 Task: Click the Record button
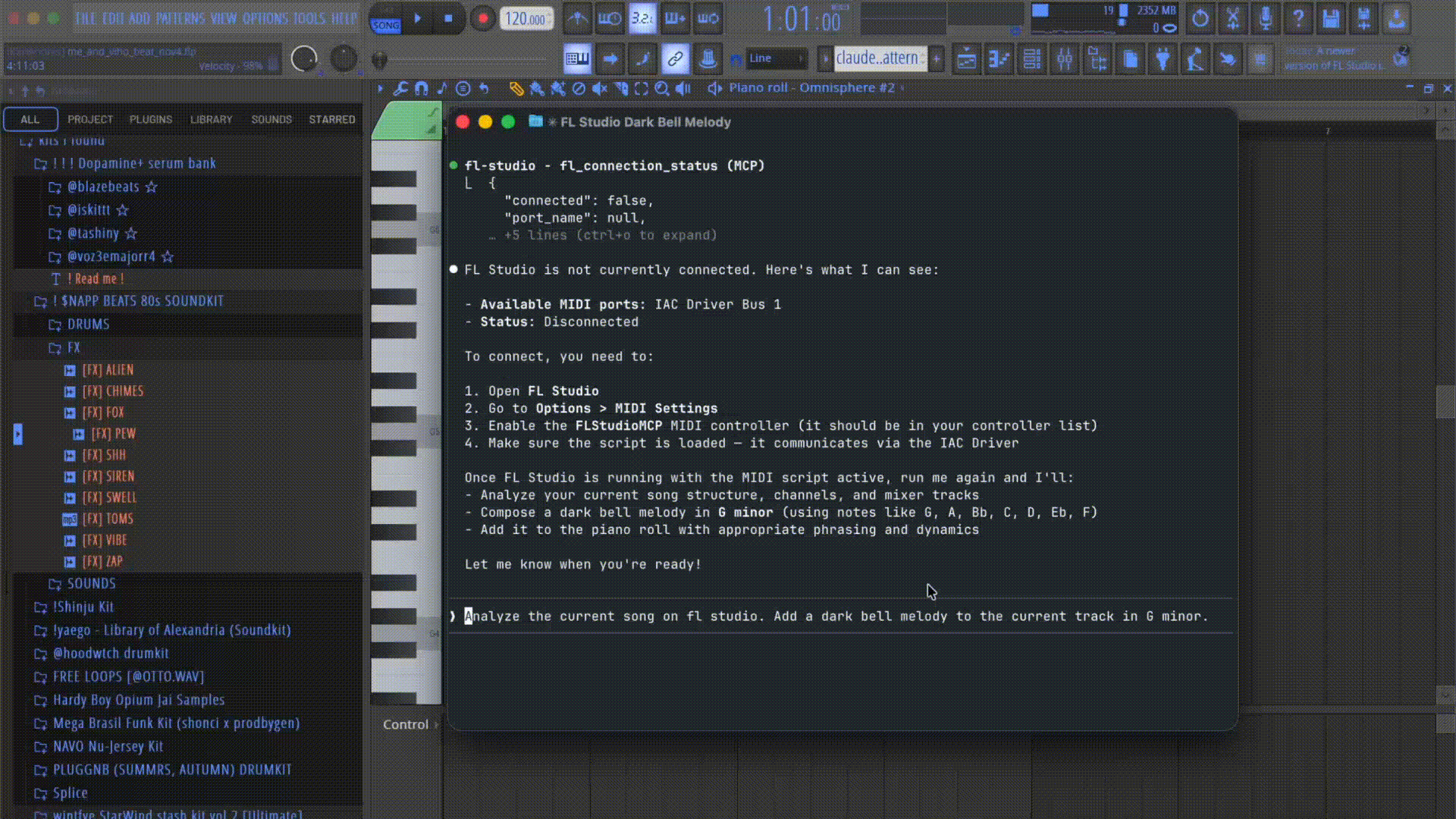tap(482, 18)
